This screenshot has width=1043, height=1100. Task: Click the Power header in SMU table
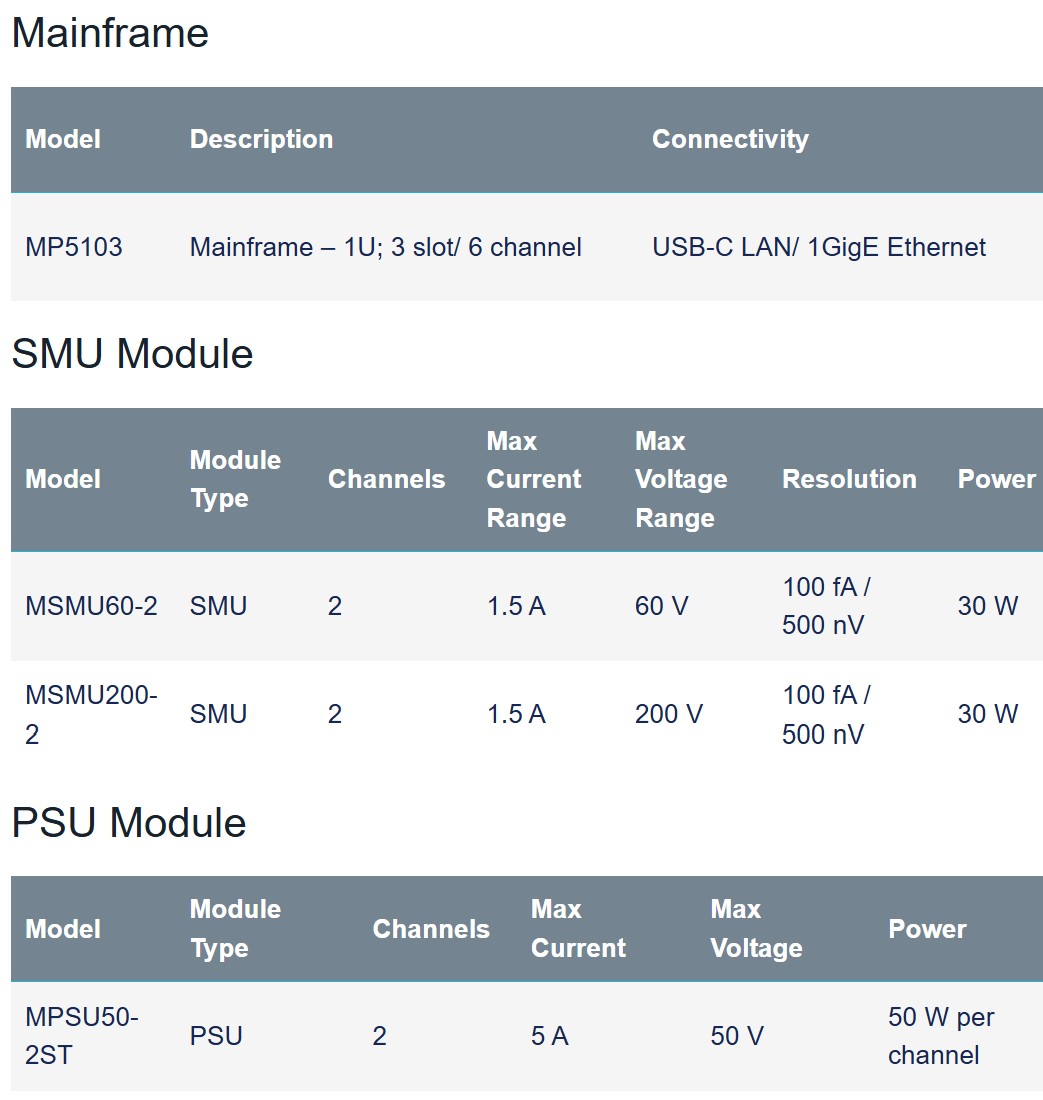(x=997, y=479)
